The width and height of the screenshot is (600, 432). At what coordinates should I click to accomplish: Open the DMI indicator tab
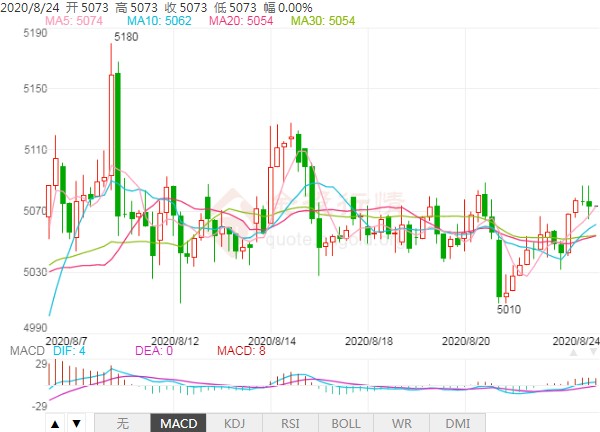coord(458,423)
